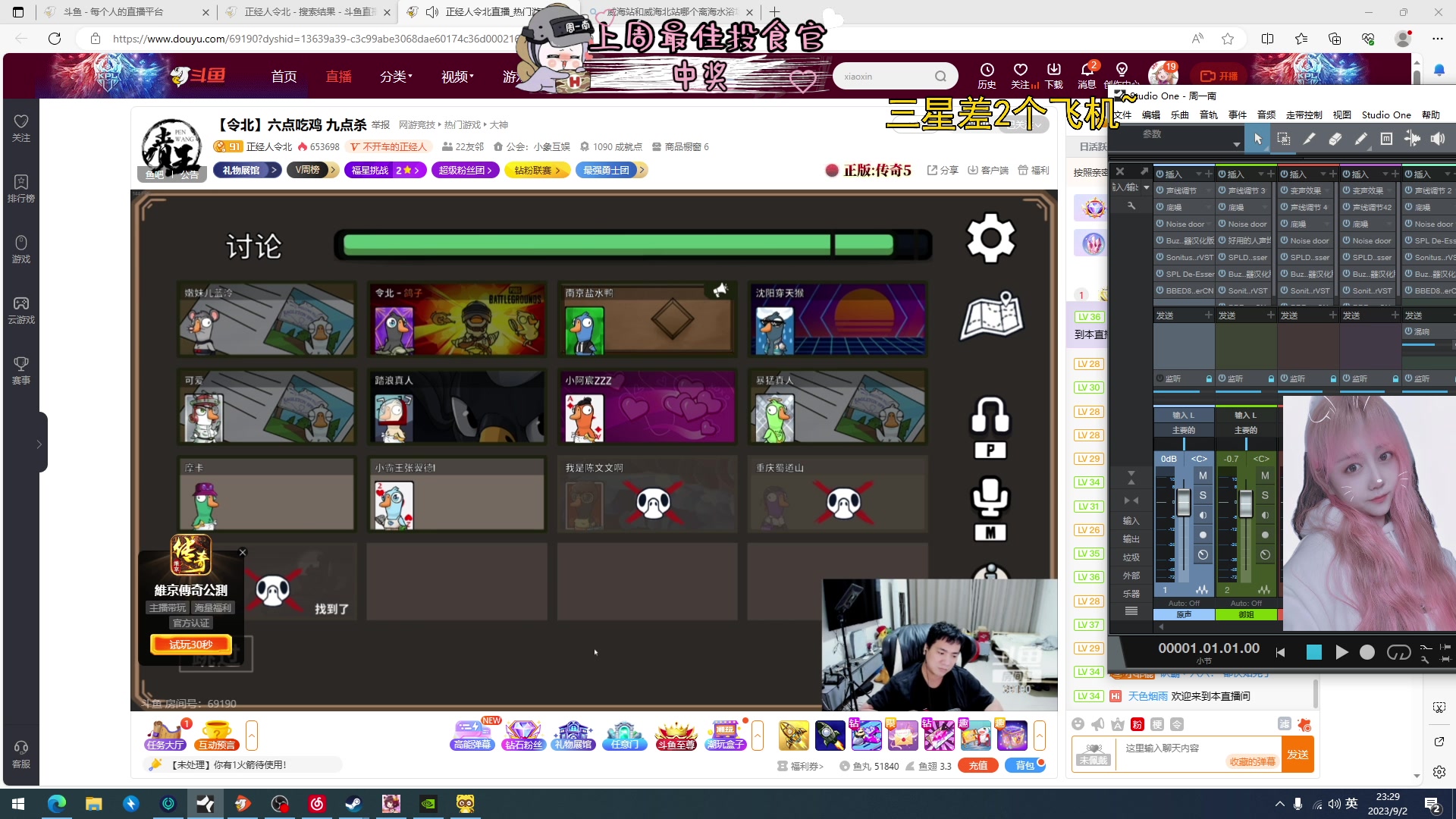
Task: Open the 排行榜 icon in left sidebar
Action: pos(21,188)
